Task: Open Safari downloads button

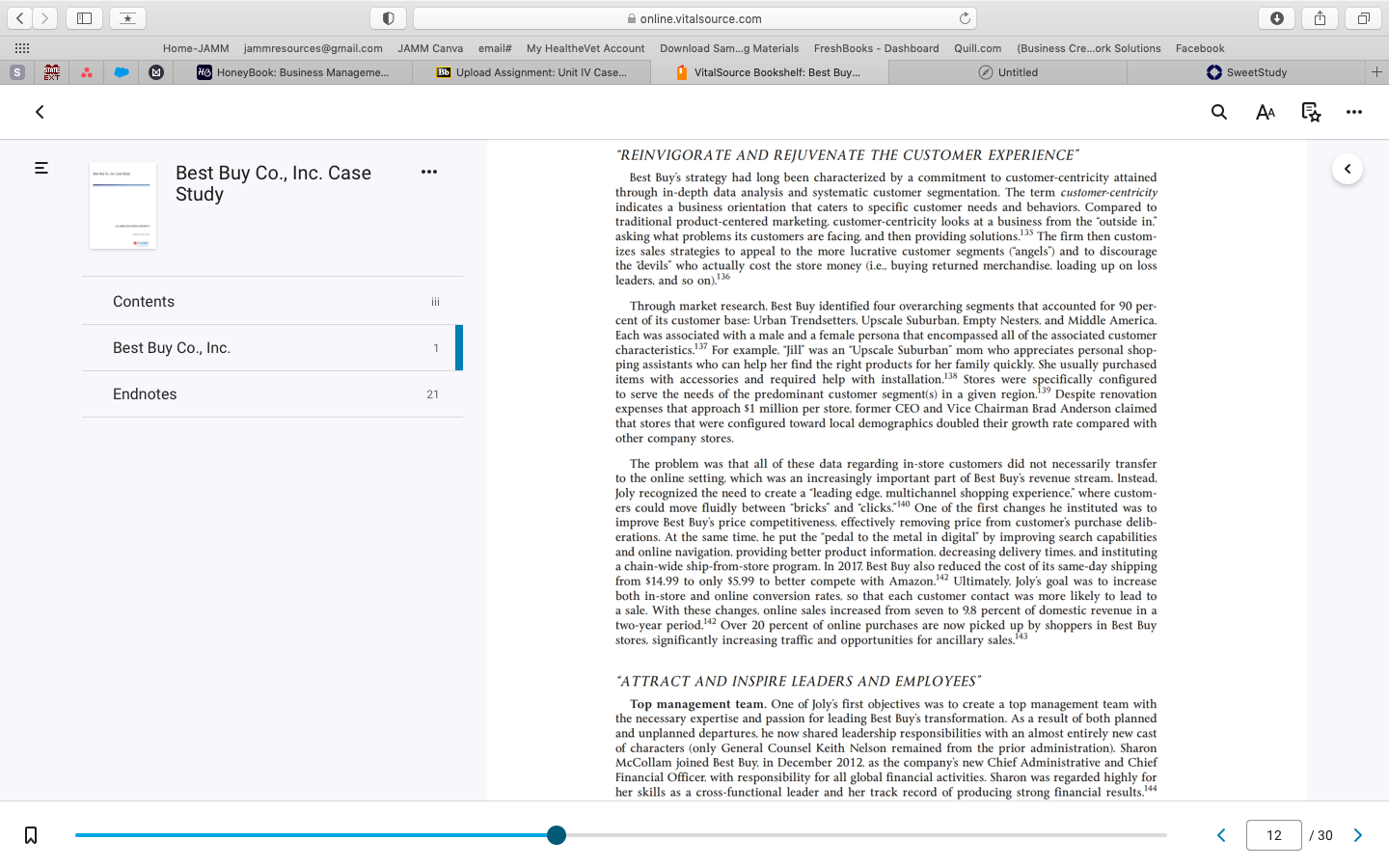Action: 1277,18
